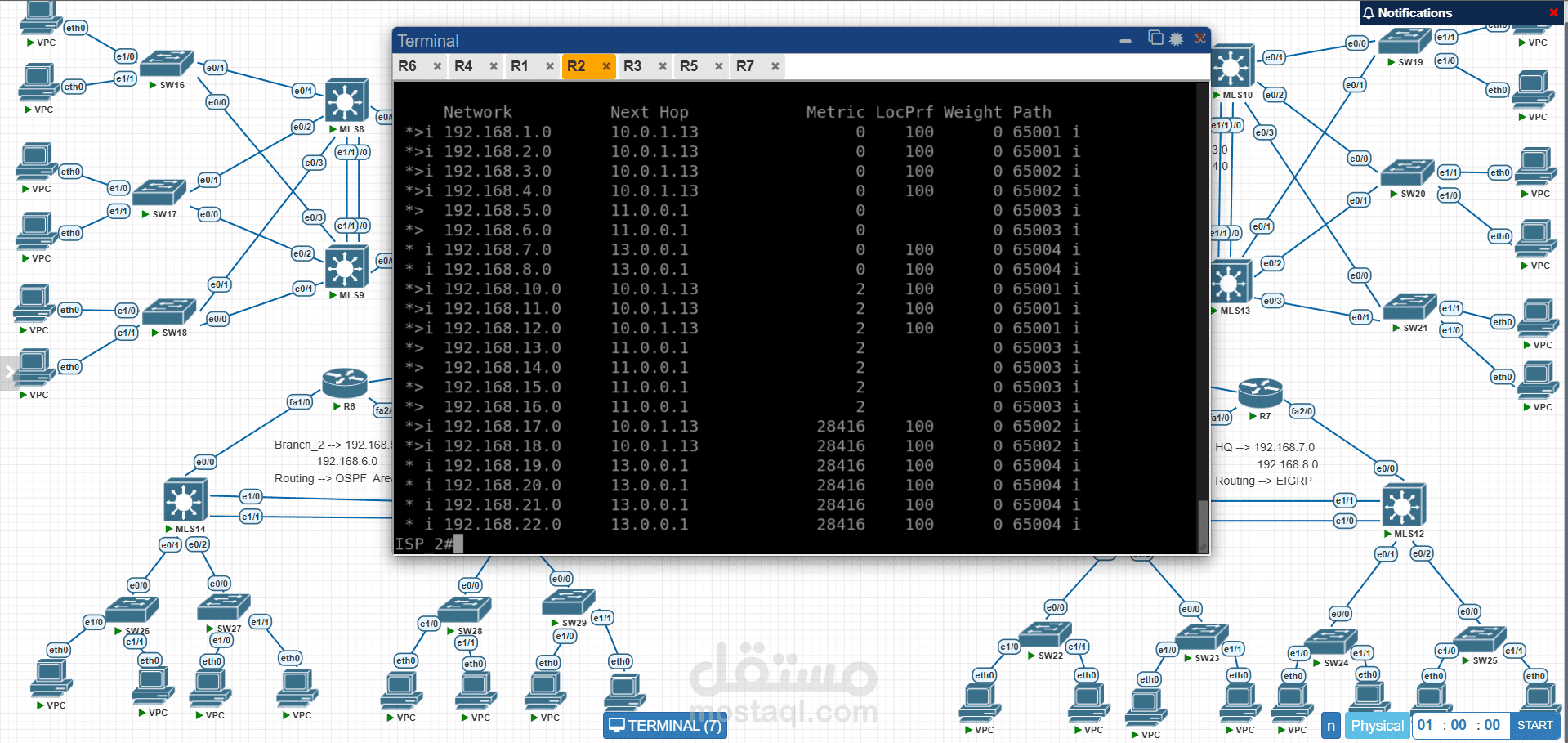Close the Notifications panel

(1553, 12)
